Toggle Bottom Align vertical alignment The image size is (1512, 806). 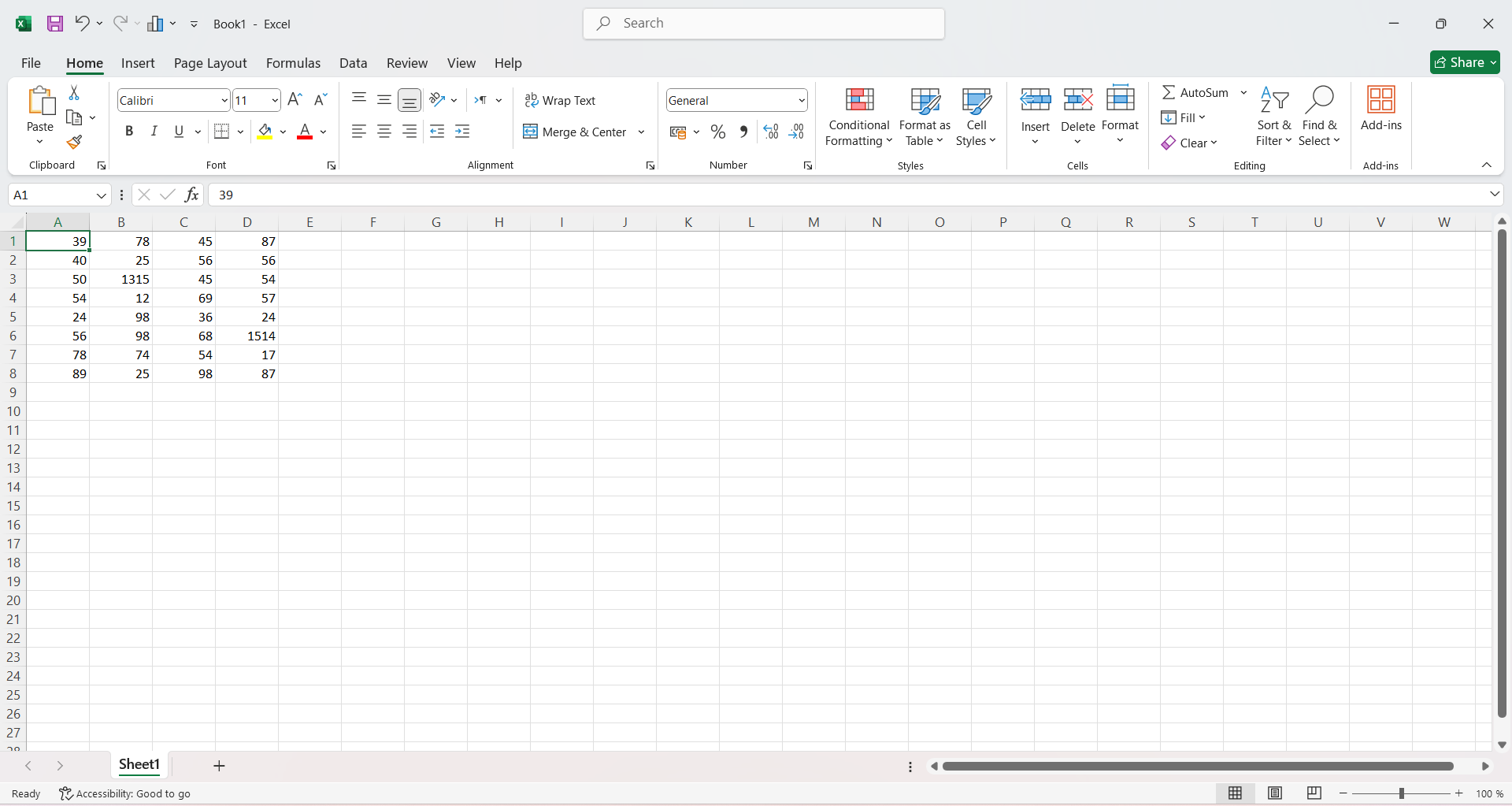coord(409,99)
